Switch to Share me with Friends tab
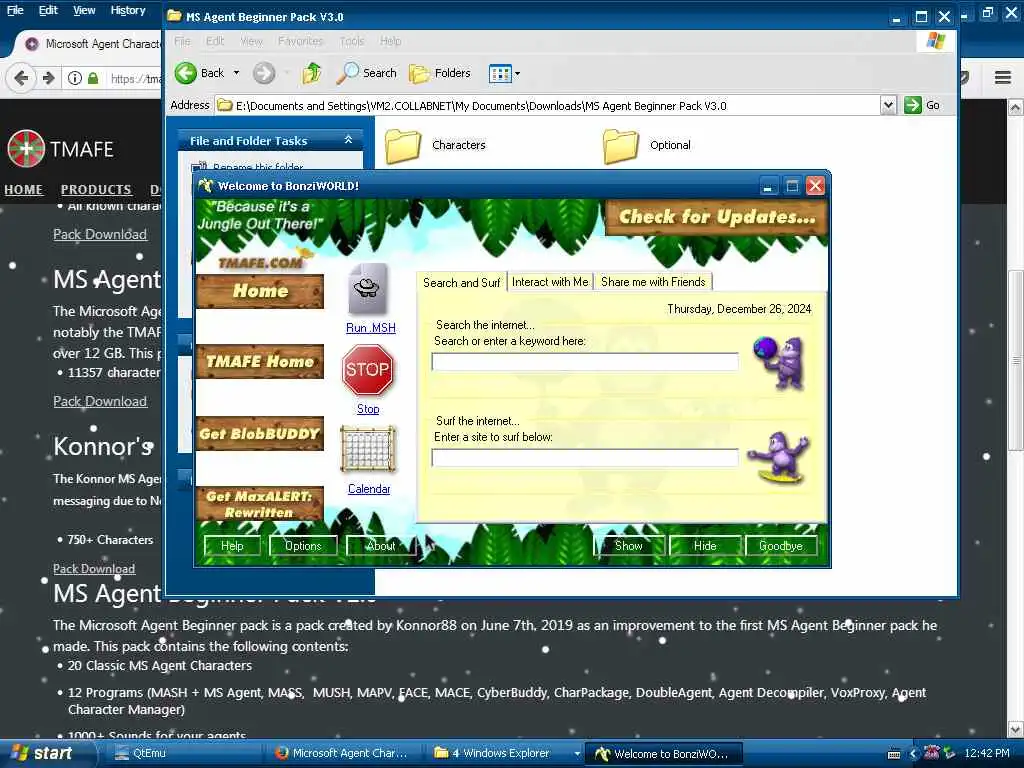 point(653,281)
